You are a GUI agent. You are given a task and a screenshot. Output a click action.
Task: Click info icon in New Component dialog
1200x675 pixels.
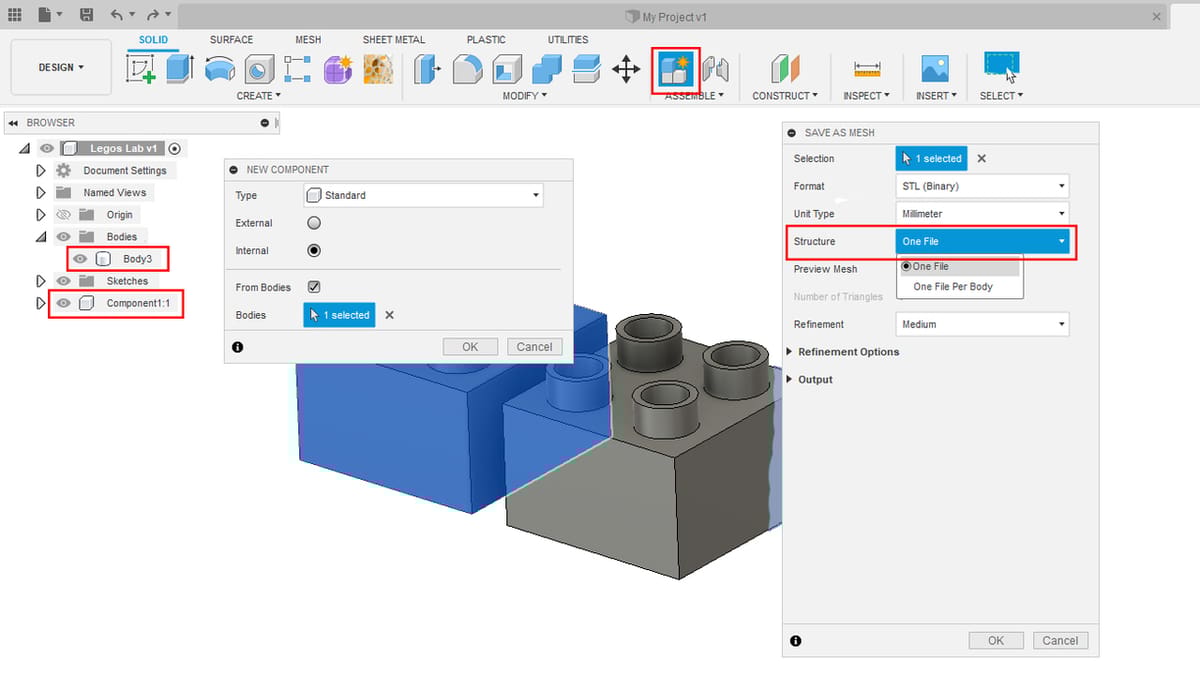tap(237, 347)
